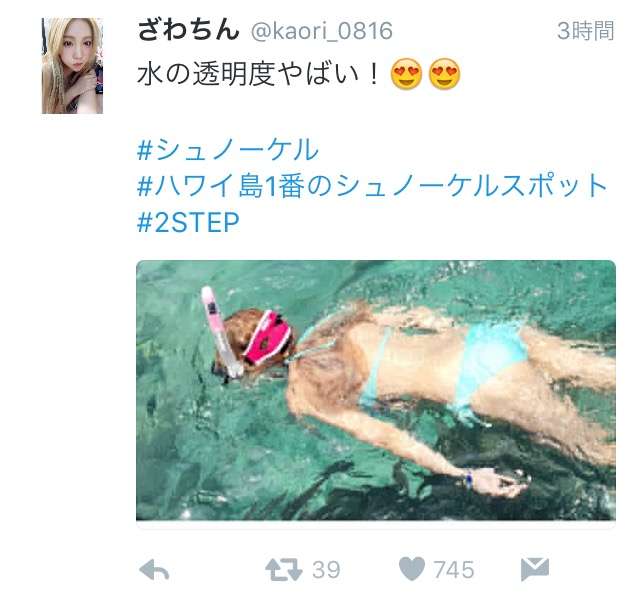Open the blonde-haired profile avatar
This screenshot has height=597, width=640.
72,66
